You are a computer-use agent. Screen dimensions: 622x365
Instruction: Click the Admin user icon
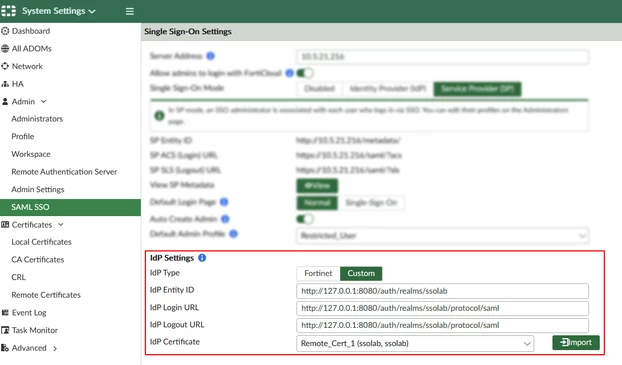coord(5,102)
